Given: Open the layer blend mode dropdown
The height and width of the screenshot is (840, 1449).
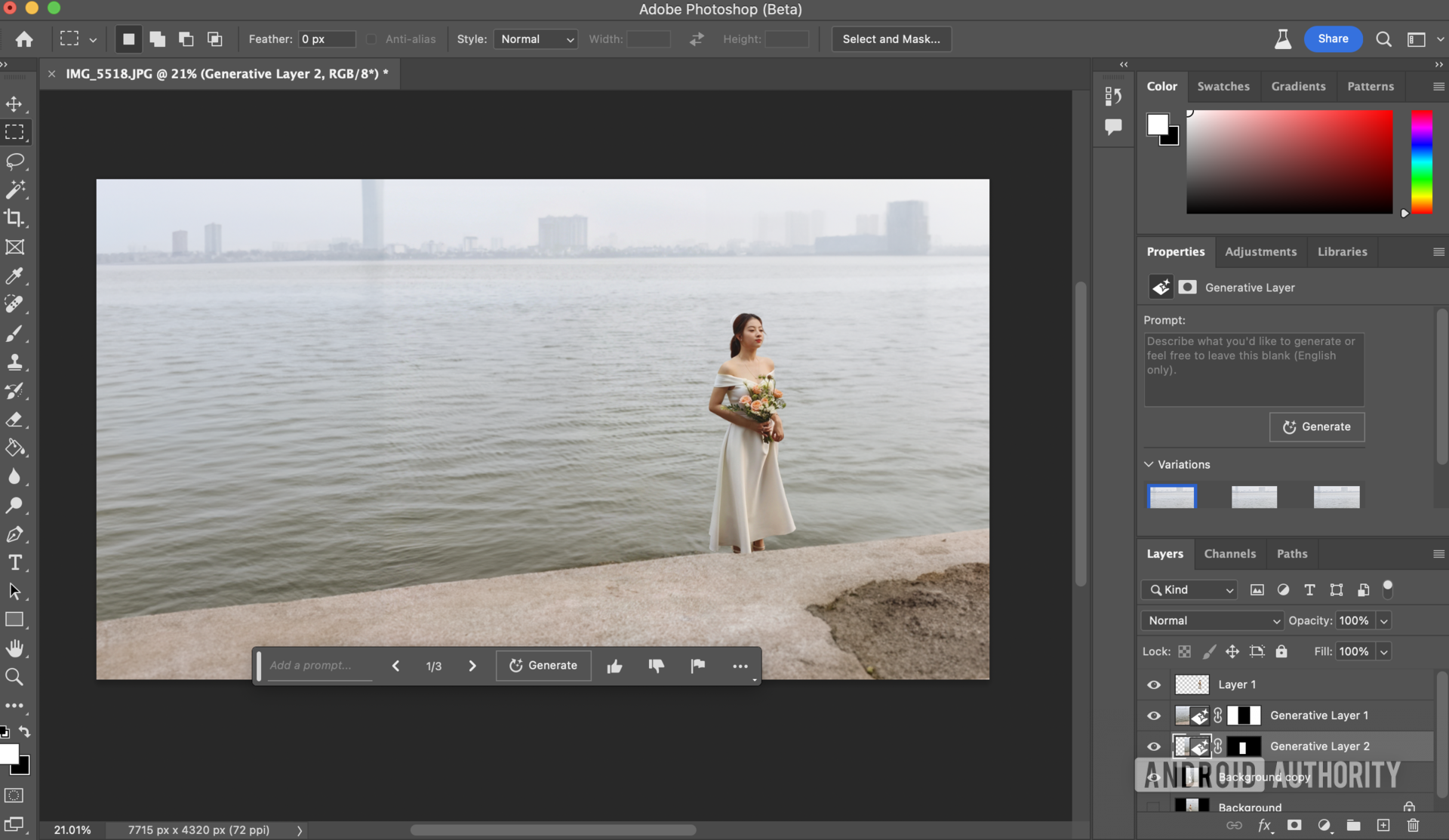Looking at the screenshot, I should tap(1212, 620).
